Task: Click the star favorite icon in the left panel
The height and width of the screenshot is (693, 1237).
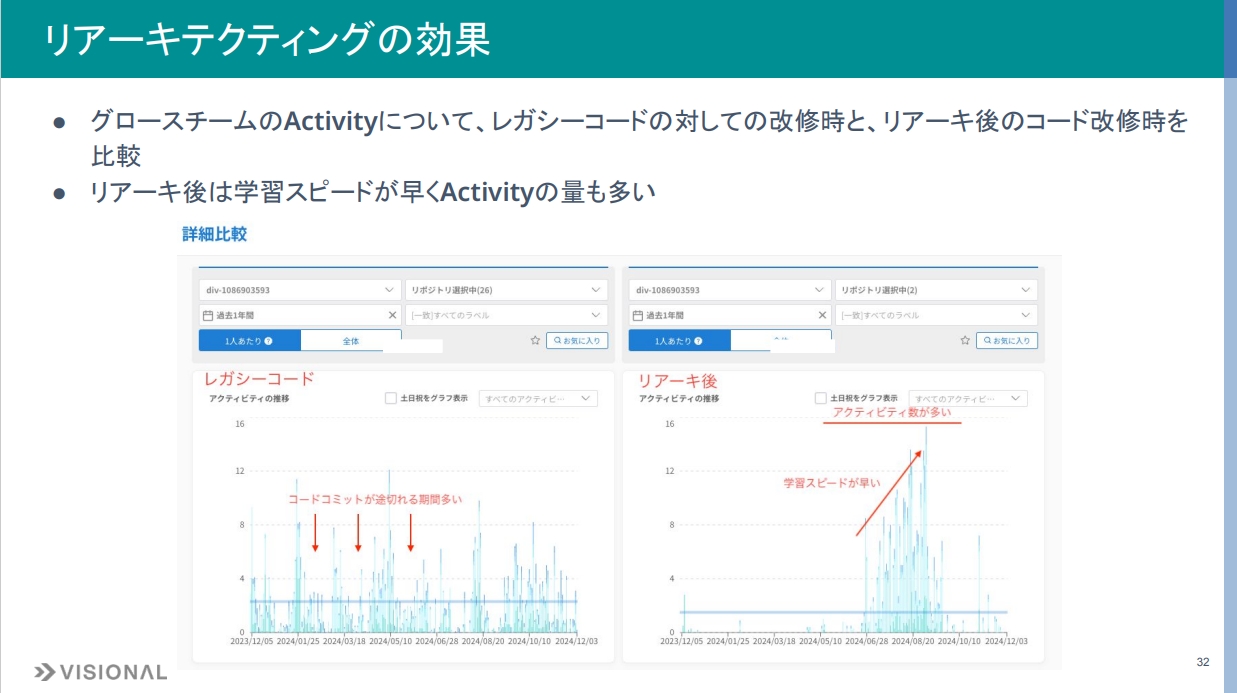Action: pyautogui.click(x=535, y=341)
